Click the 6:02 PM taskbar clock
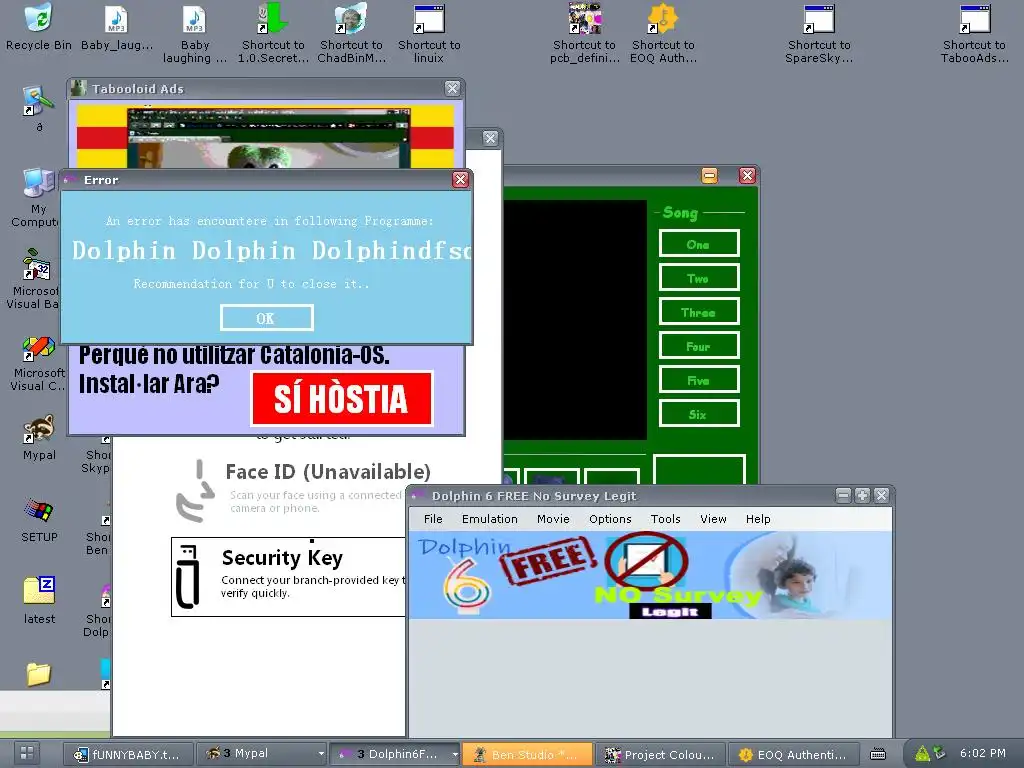The image size is (1024, 768). [x=982, y=753]
